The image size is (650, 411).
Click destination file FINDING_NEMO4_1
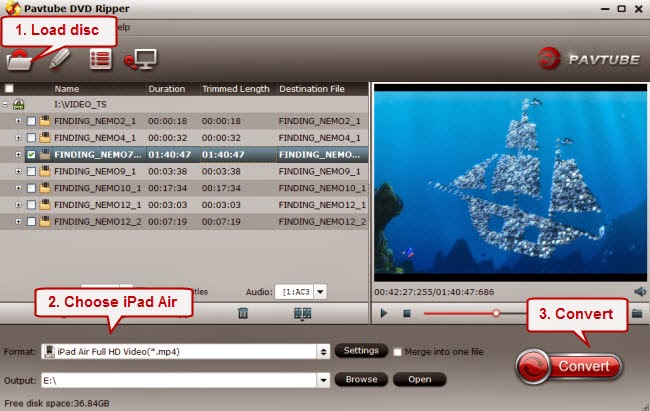(x=319, y=138)
